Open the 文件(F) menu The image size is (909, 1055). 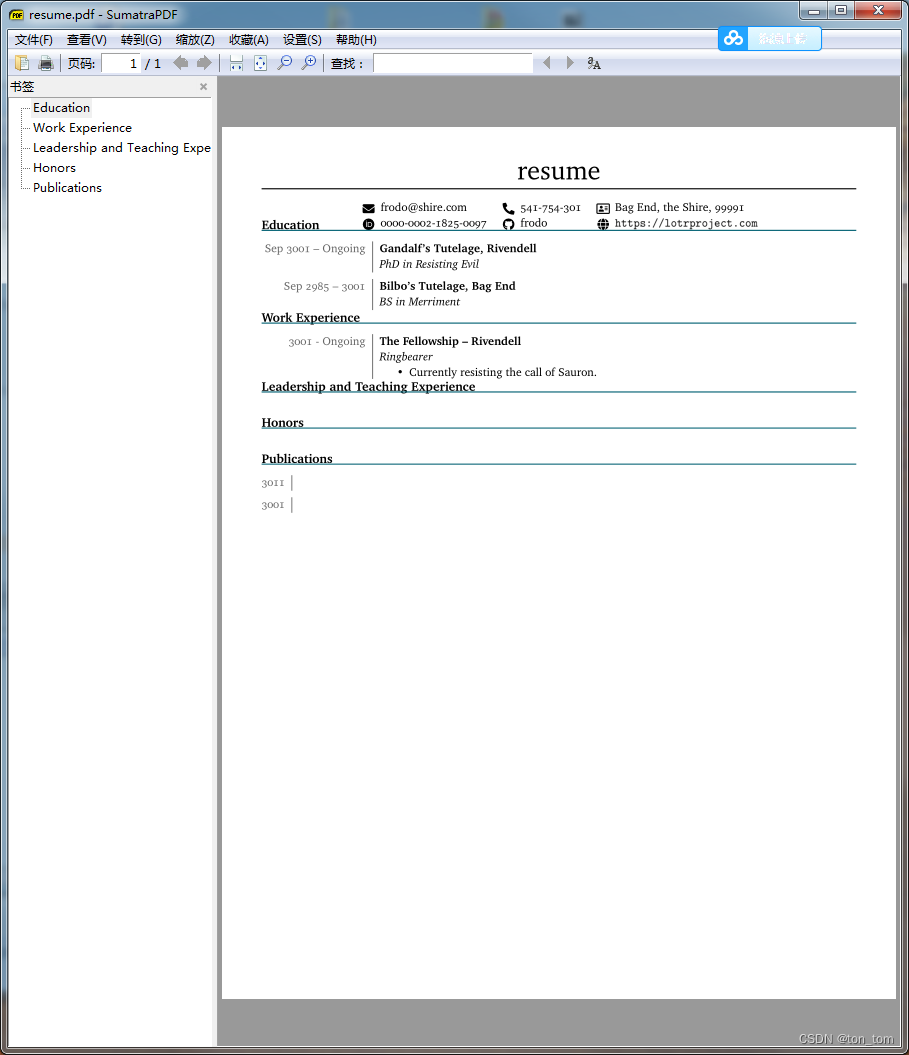(x=34, y=40)
